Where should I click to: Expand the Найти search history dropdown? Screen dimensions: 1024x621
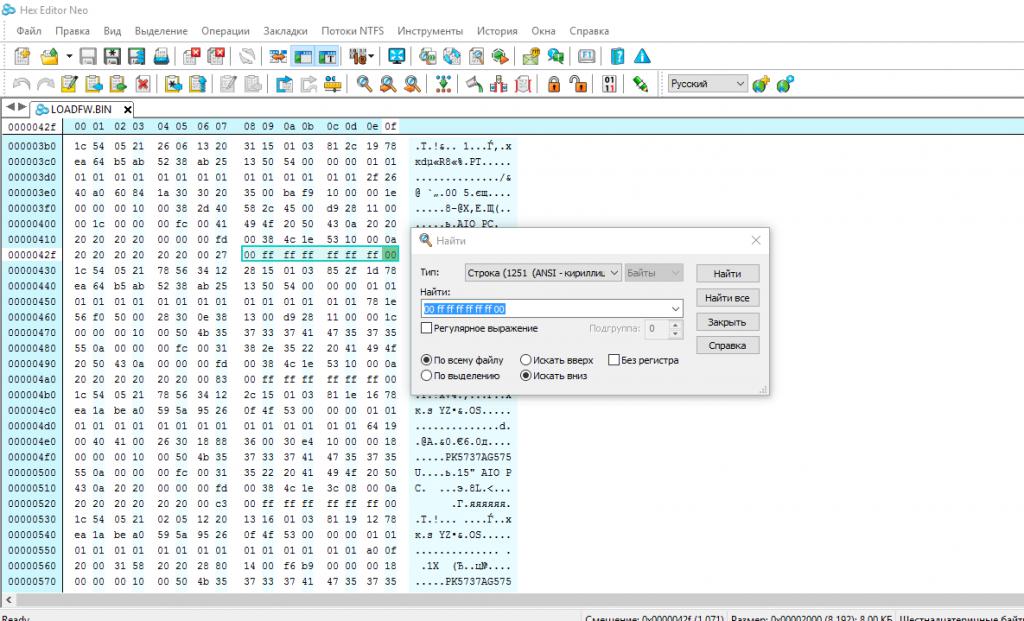[675, 309]
